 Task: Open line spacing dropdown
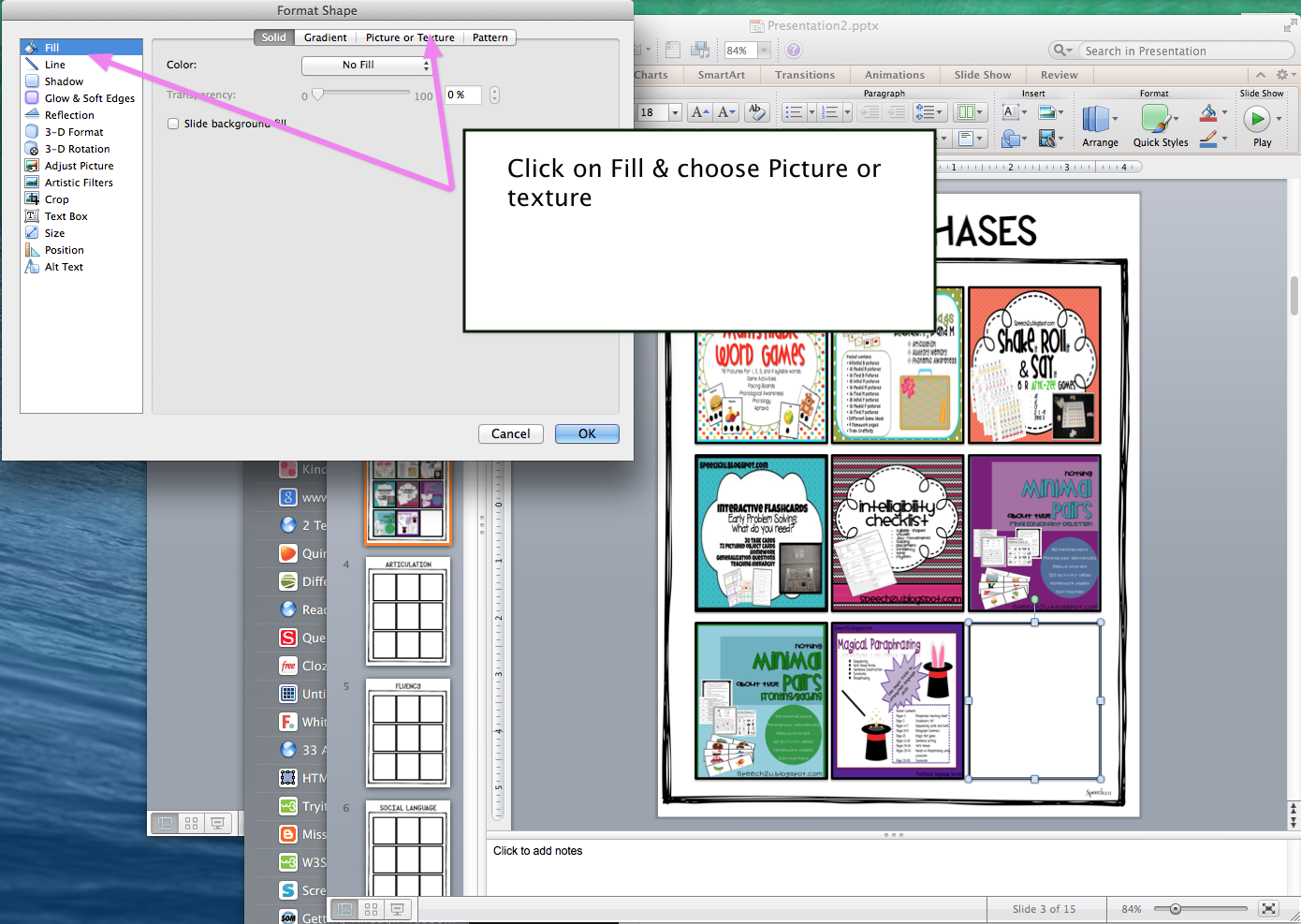pyautogui.click(x=929, y=112)
